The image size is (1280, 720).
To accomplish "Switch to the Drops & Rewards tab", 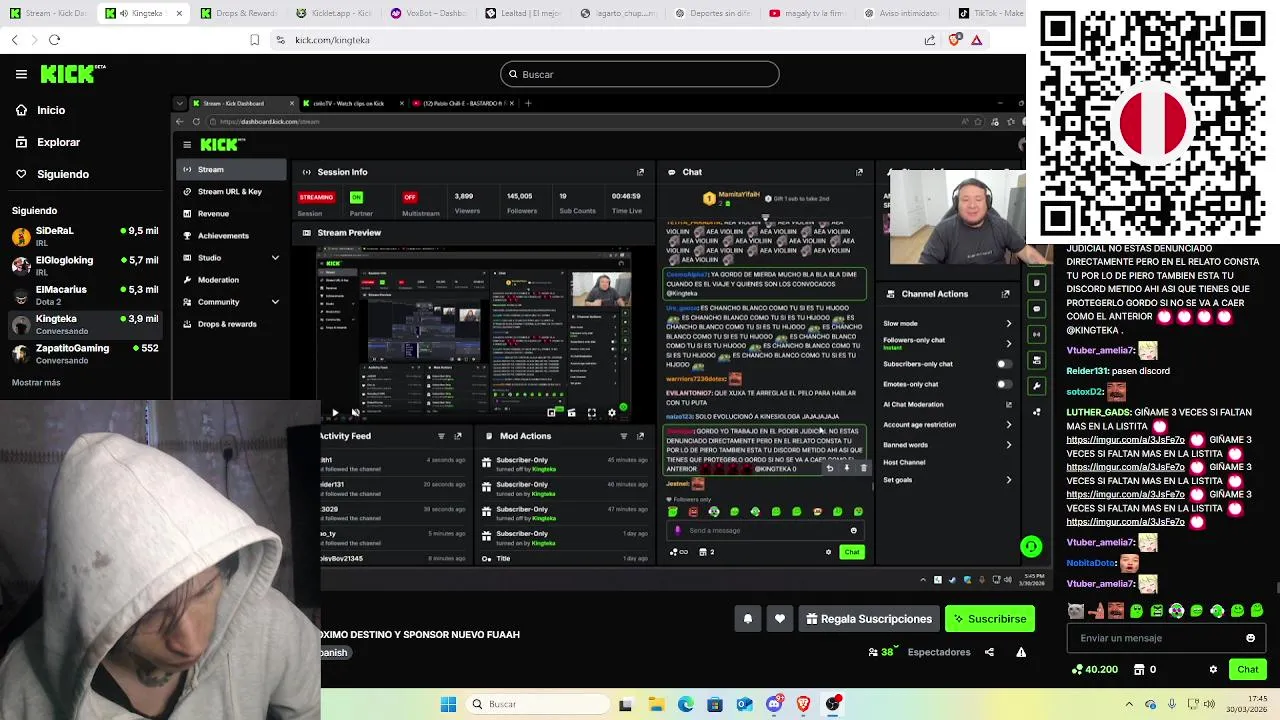I will (238, 13).
